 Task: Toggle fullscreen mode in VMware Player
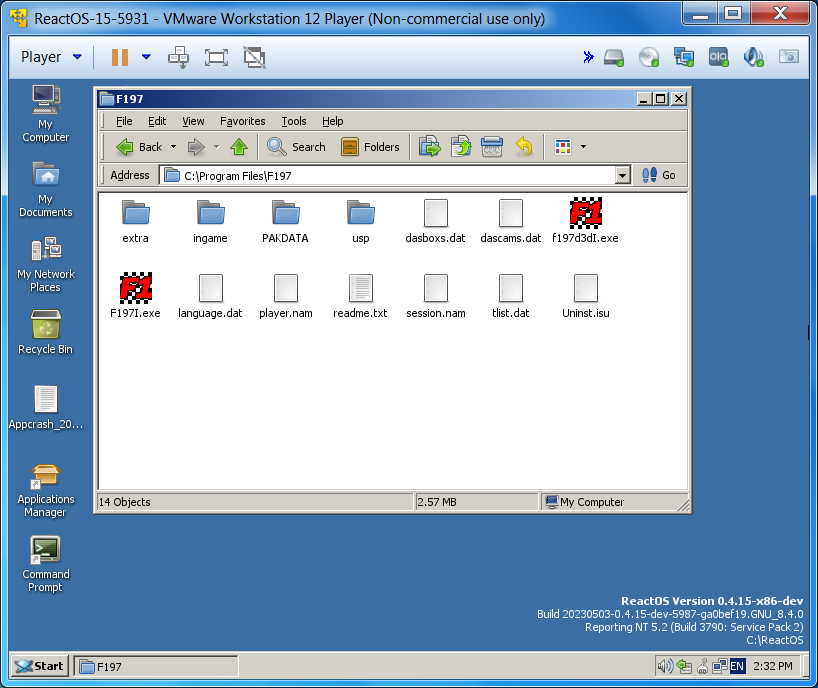215,57
